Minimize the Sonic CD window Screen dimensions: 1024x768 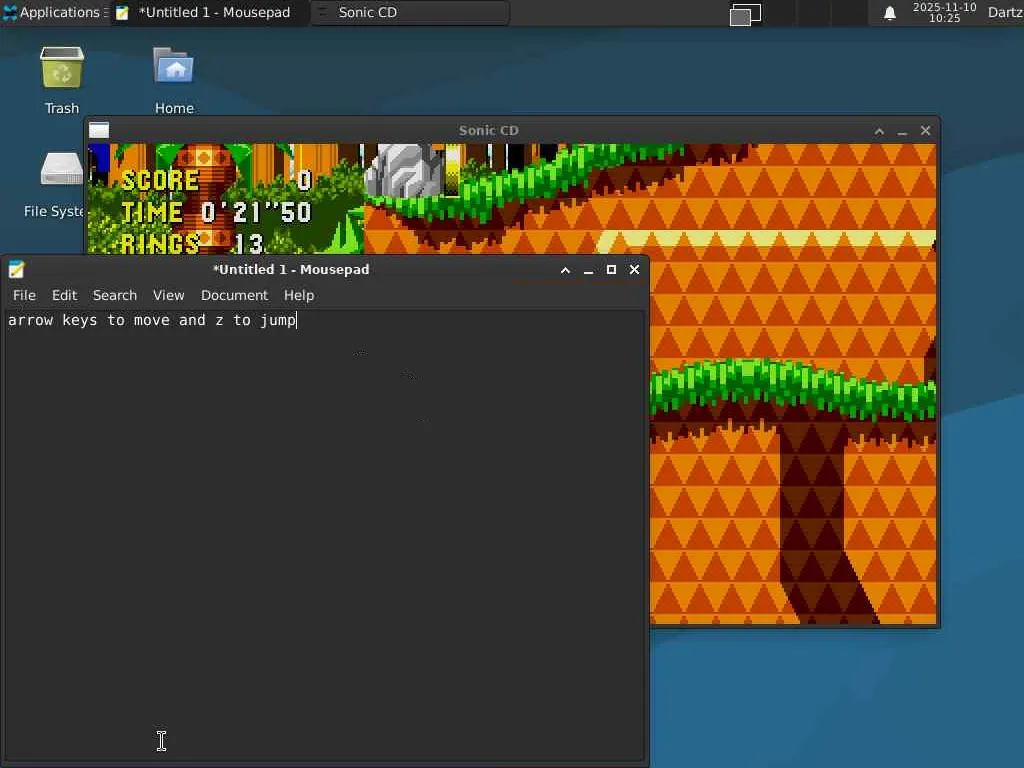pos(903,131)
